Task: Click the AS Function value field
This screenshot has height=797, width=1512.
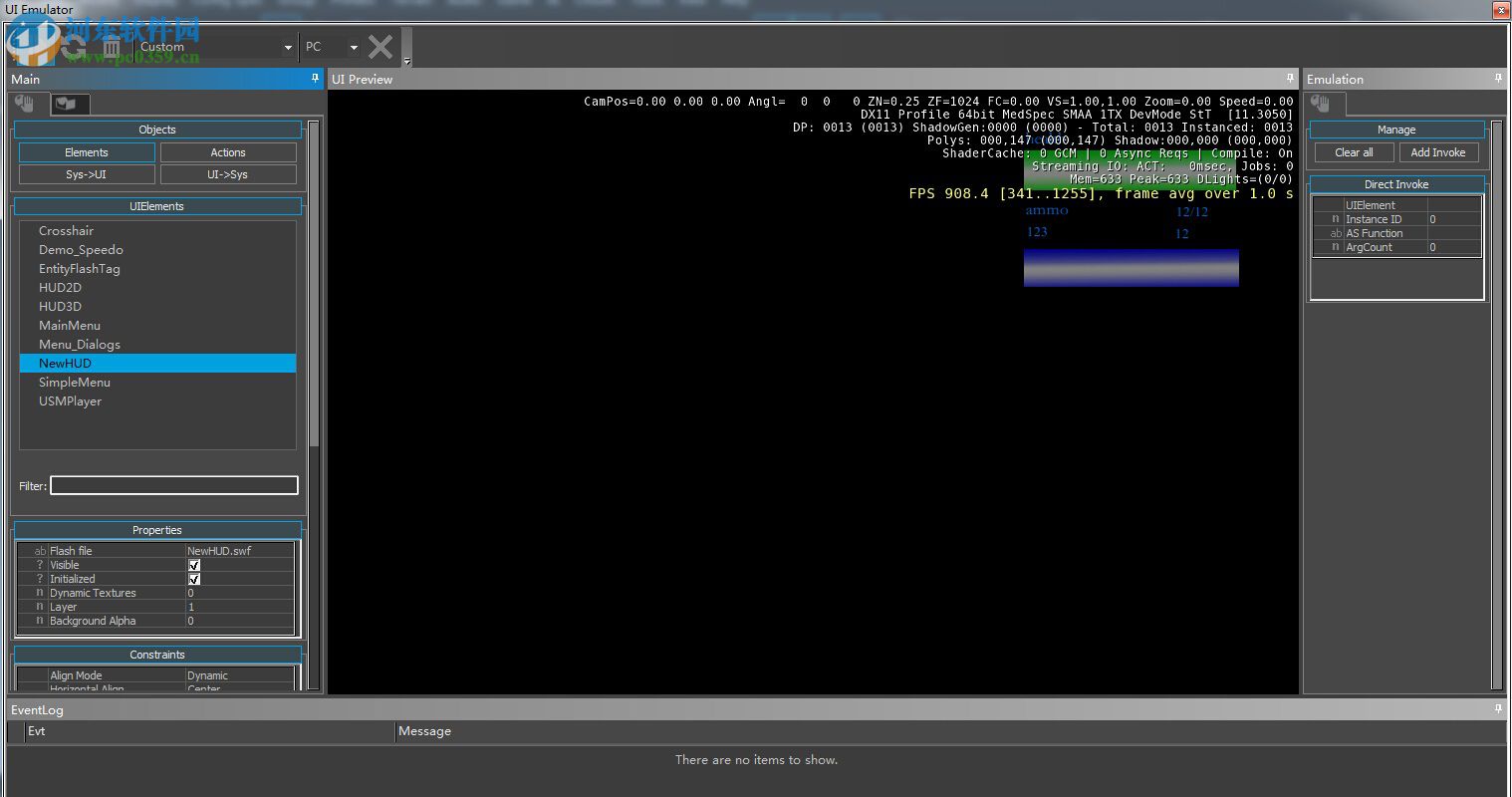Action: click(1453, 233)
